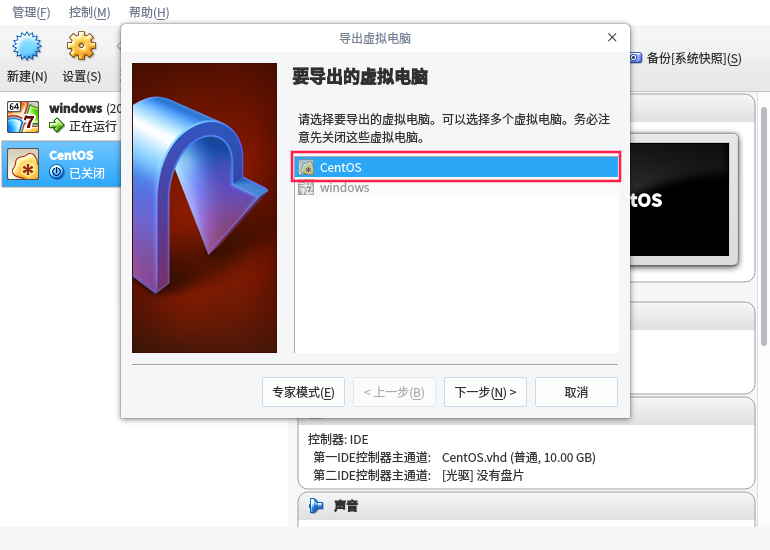Open the 控制(M) menu
Screen dimensions: 770x550
(x=89, y=12)
